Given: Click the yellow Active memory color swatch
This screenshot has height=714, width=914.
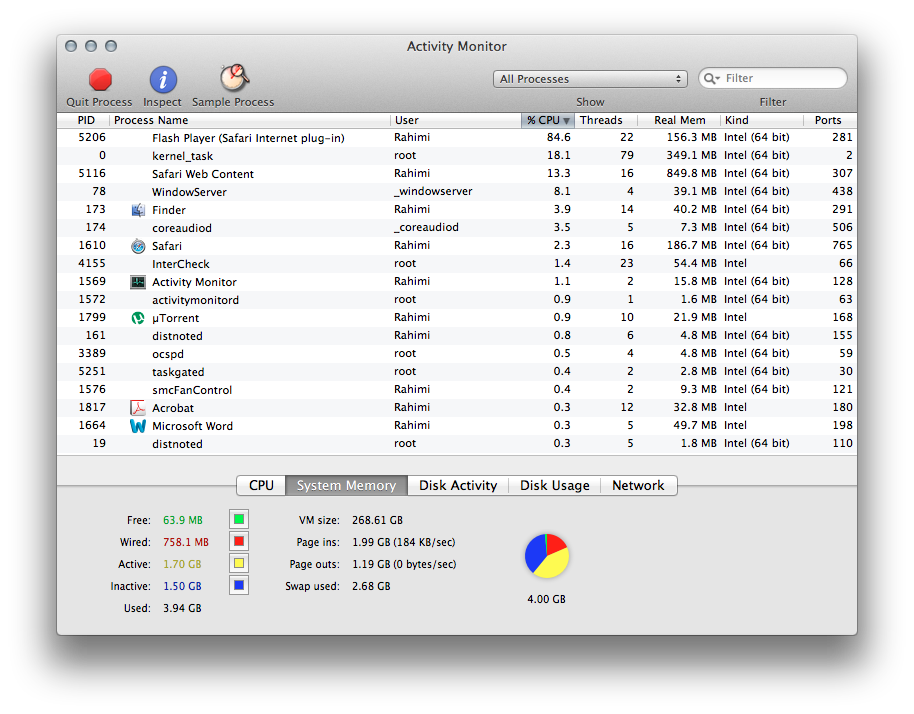Looking at the screenshot, I should [239, 564].
